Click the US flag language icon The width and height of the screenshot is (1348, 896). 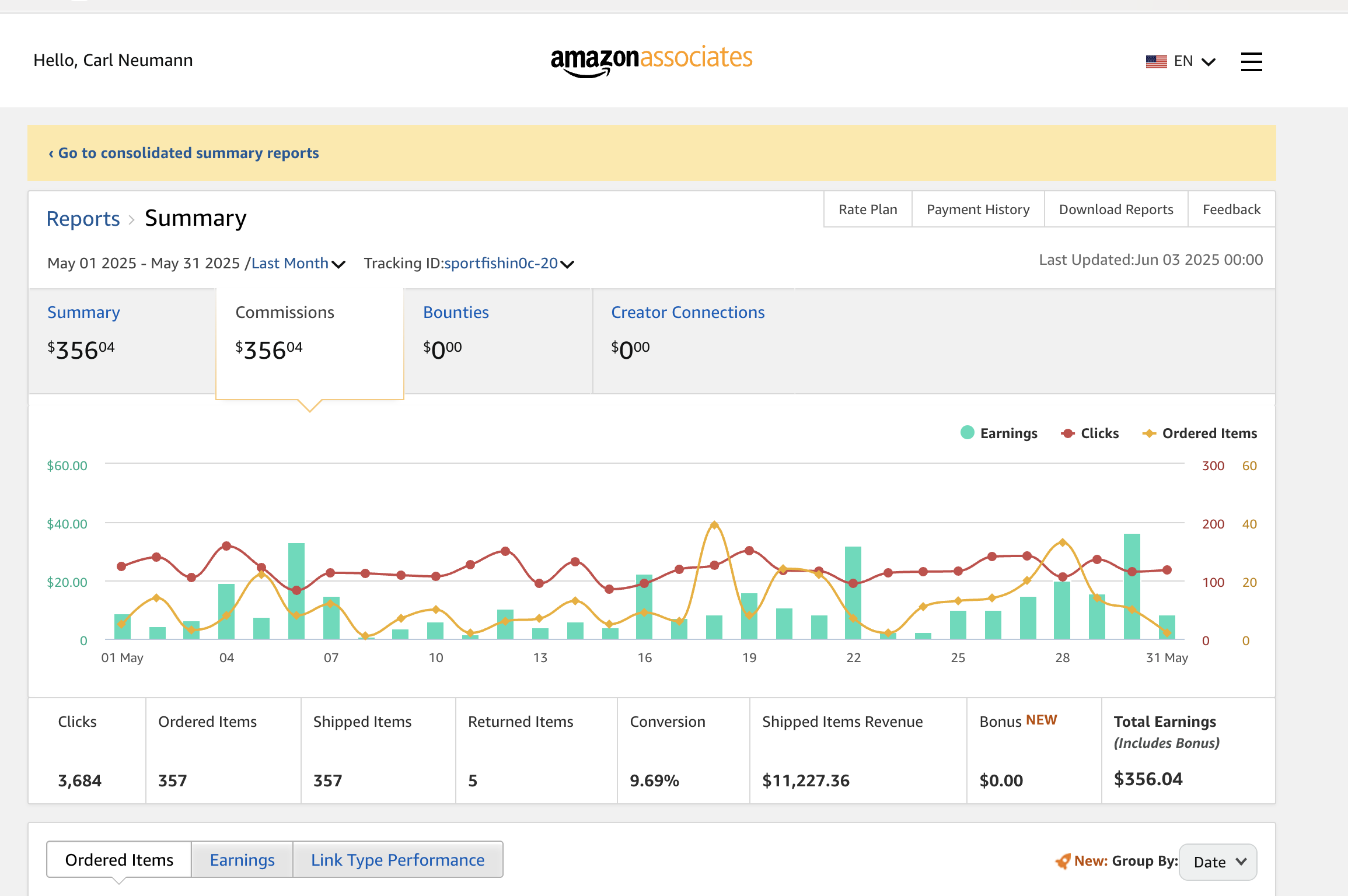(x=1156, y=61)
